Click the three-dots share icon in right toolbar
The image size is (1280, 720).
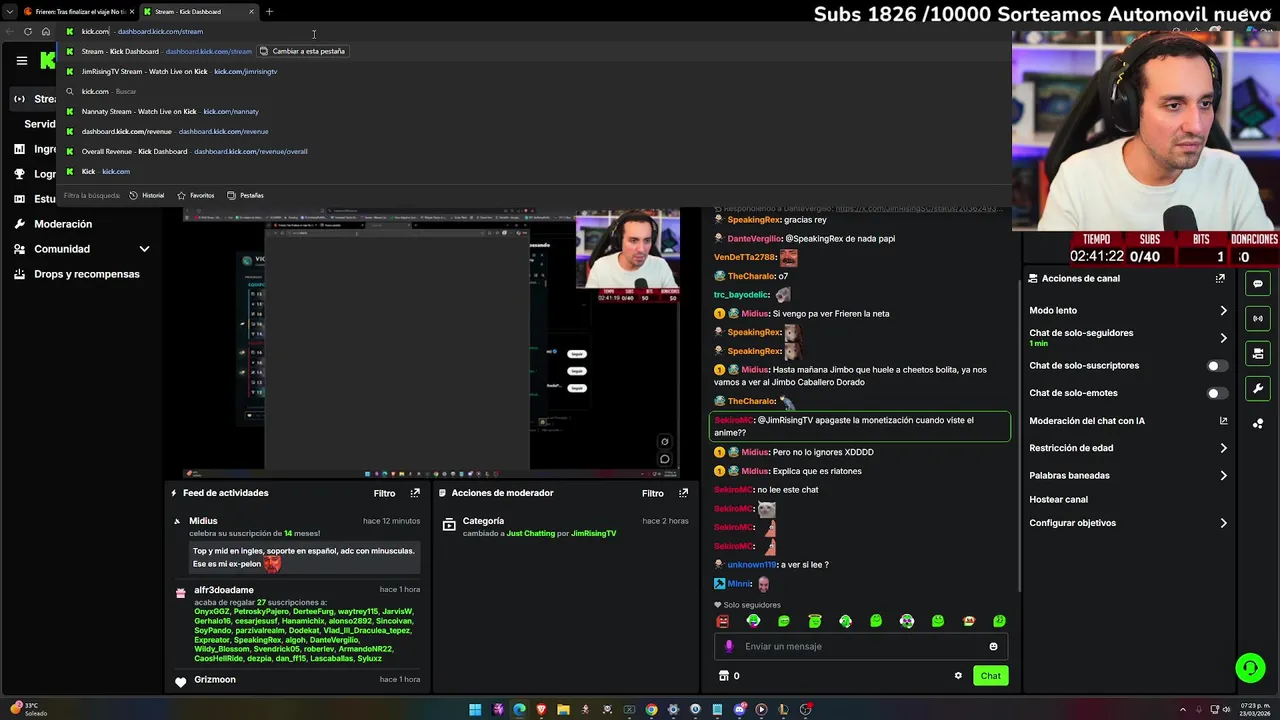[x=1258, y=424]
